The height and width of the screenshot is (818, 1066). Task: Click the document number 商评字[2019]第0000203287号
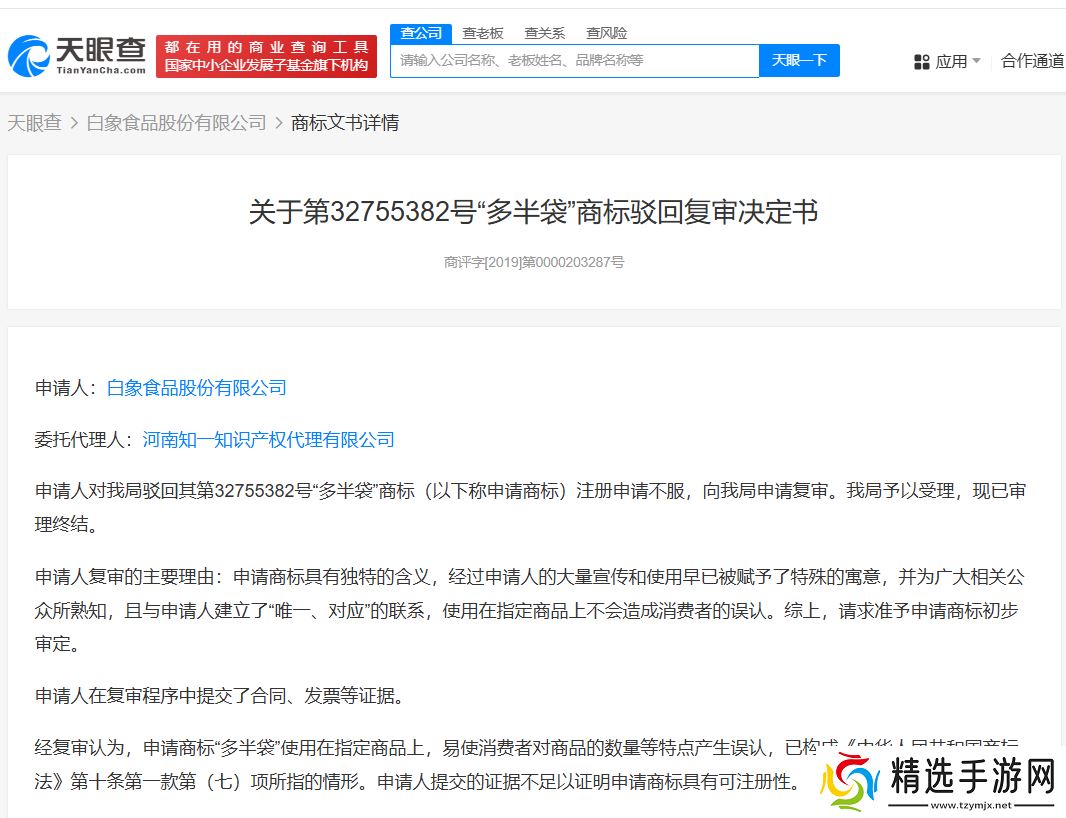click(534, 263)
